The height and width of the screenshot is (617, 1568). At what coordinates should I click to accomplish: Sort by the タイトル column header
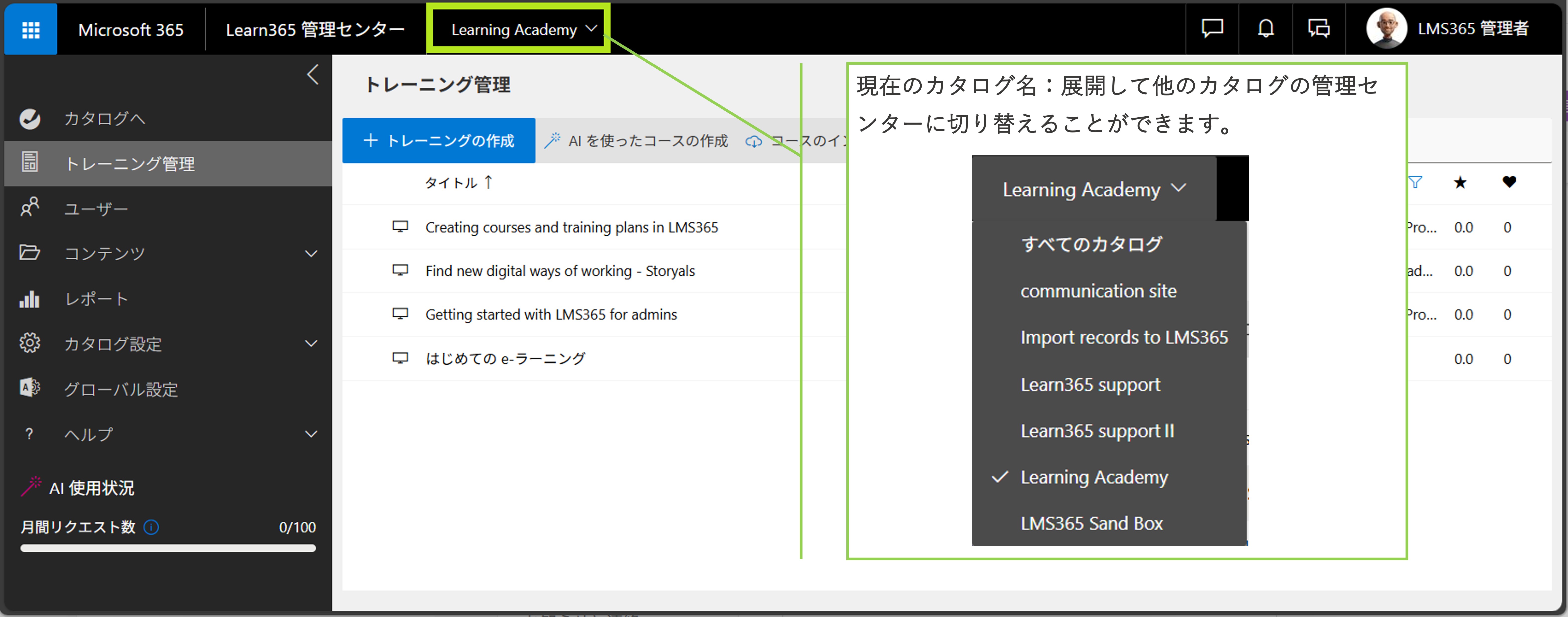point(451,183)
